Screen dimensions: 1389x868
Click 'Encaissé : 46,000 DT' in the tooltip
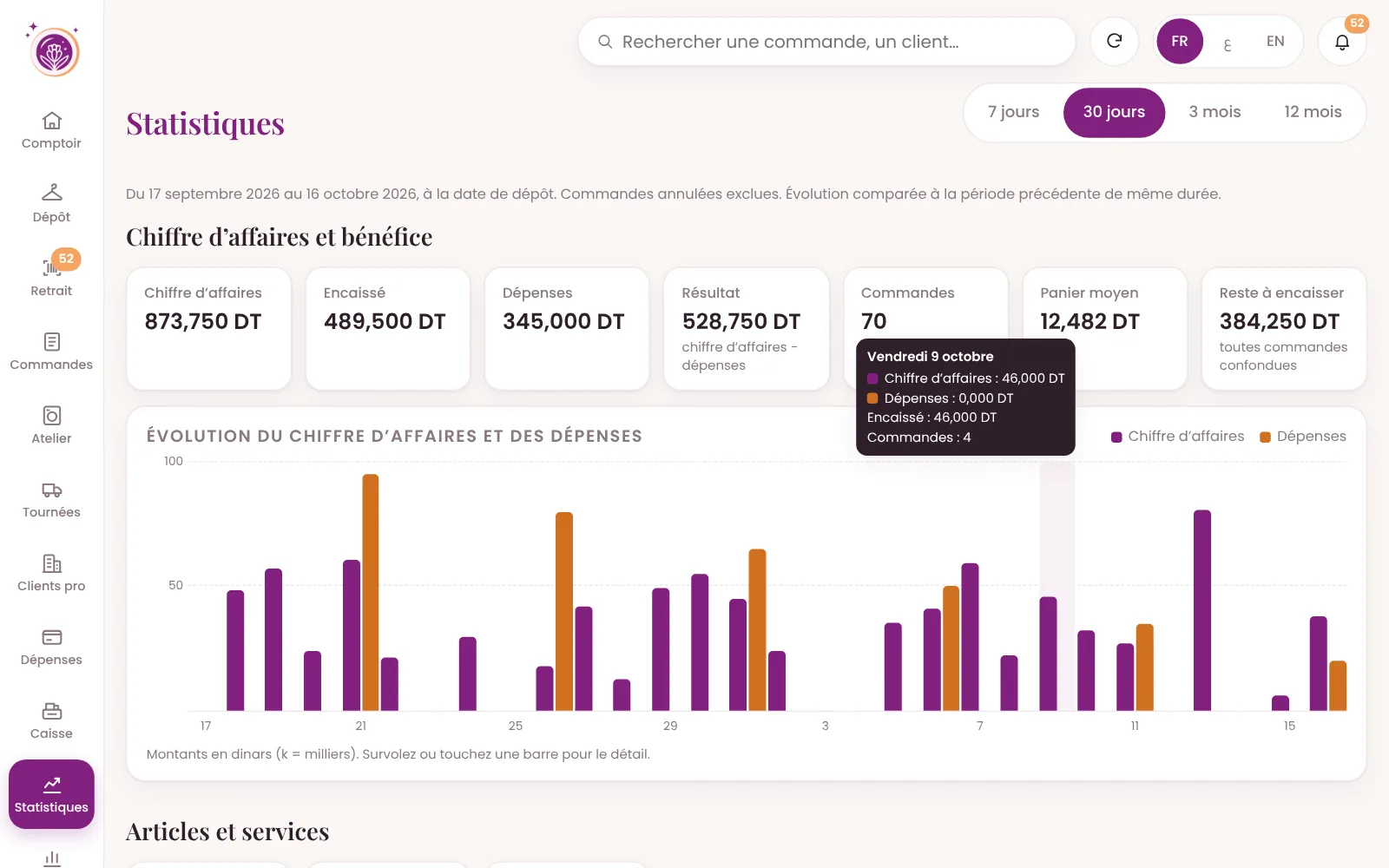pos(931,418)
